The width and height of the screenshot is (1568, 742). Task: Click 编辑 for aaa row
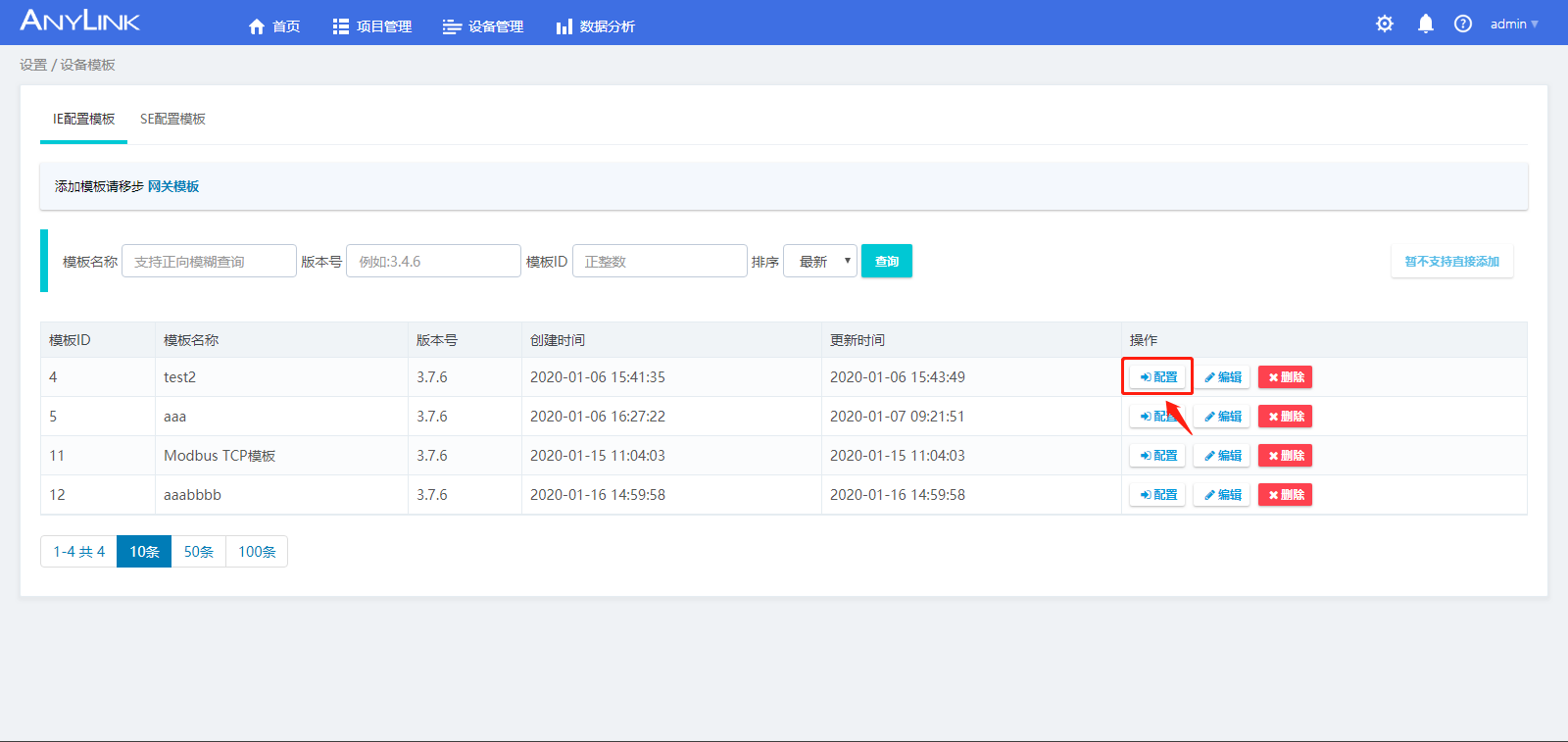click(1222, 417)
